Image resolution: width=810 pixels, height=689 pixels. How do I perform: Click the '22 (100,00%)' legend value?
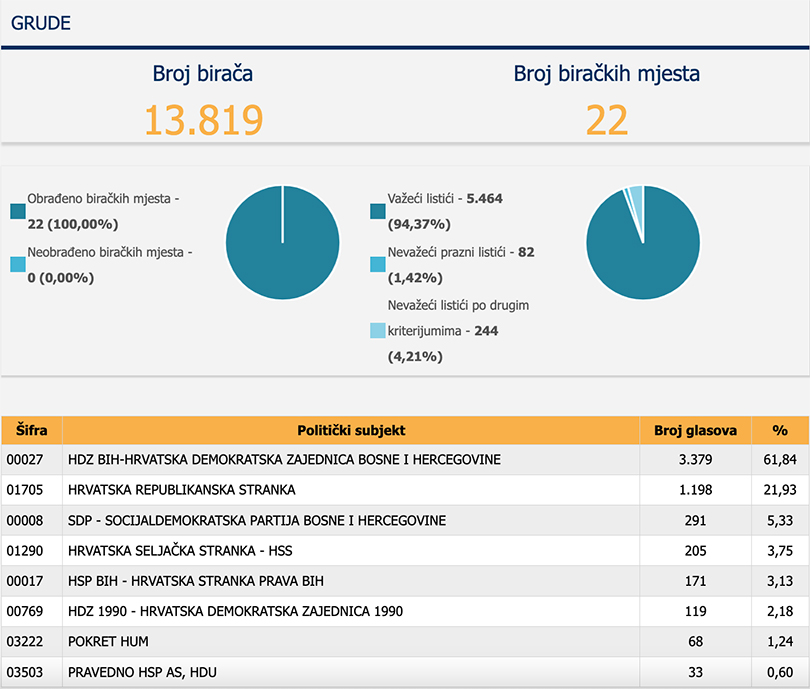pyautogui.click(x=73, y=224)
